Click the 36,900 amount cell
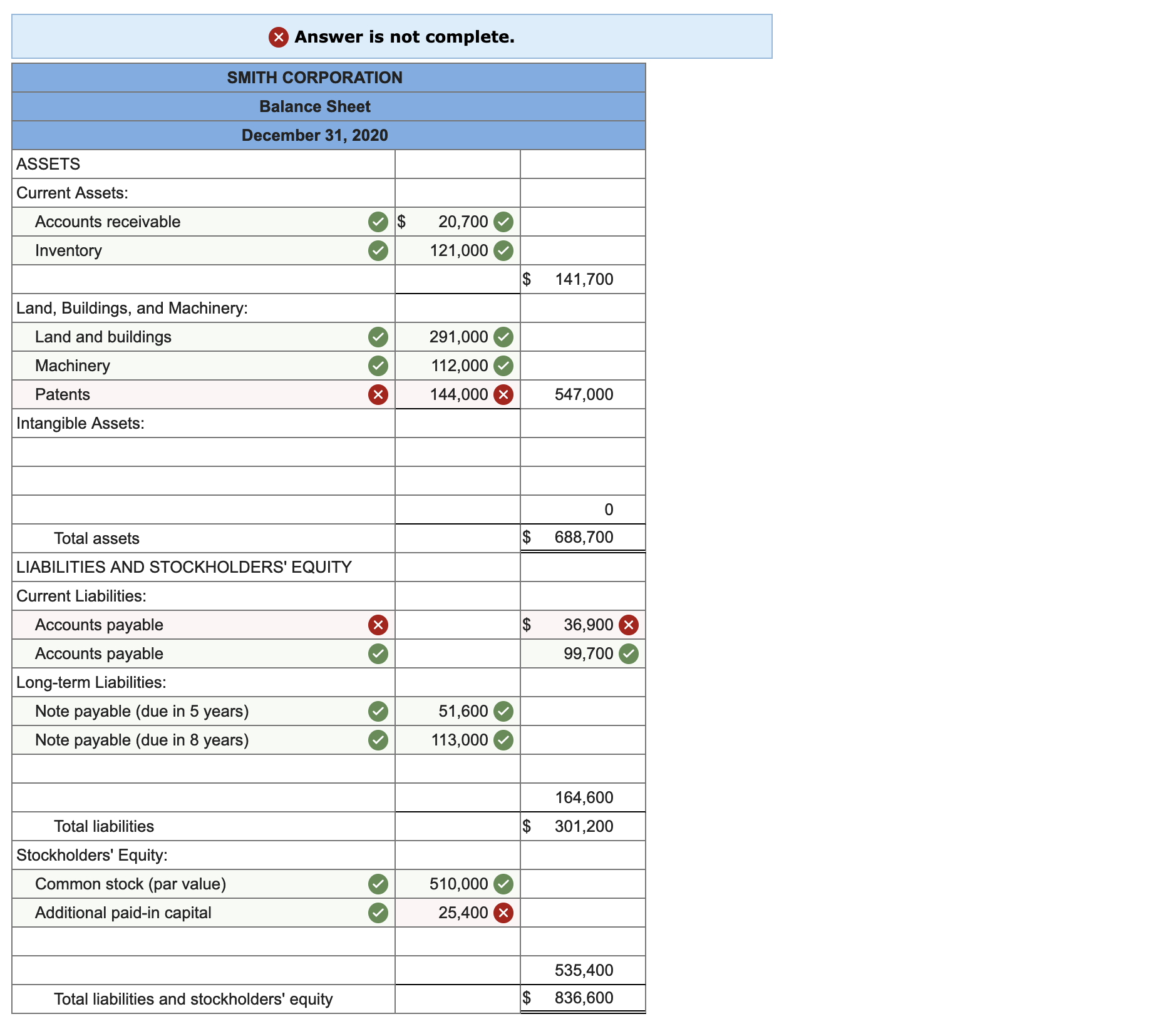This screenshot has width=1176, height=1019. [x=583, y=625]
